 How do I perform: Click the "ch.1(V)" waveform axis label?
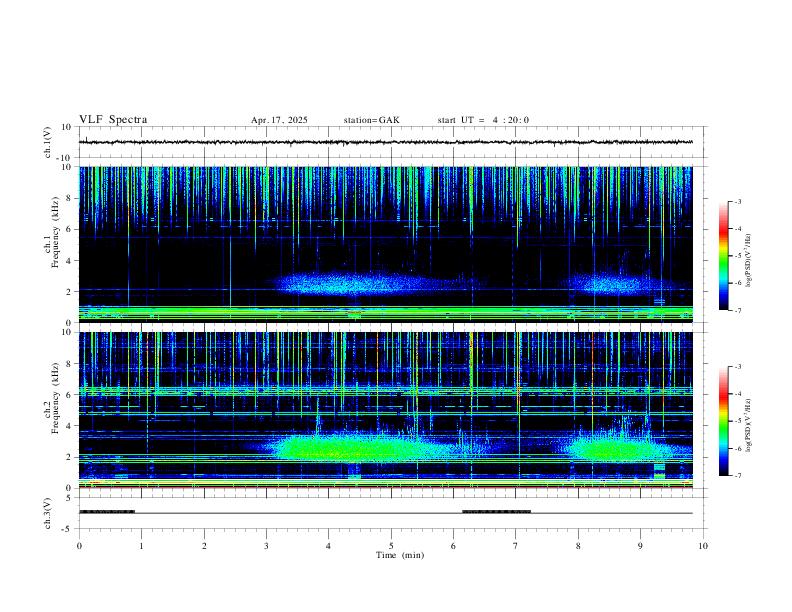point(47,142)
